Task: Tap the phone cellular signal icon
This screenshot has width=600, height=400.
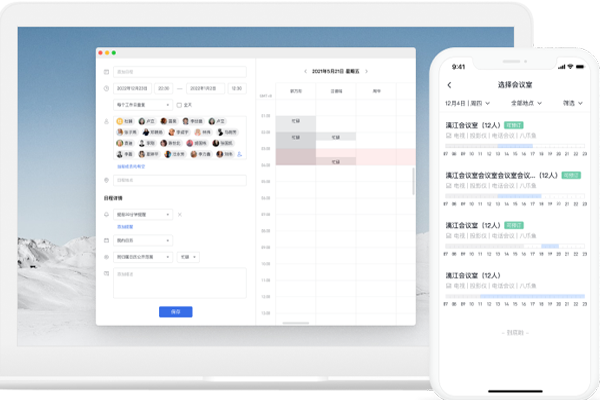Action: pos(561,67)
